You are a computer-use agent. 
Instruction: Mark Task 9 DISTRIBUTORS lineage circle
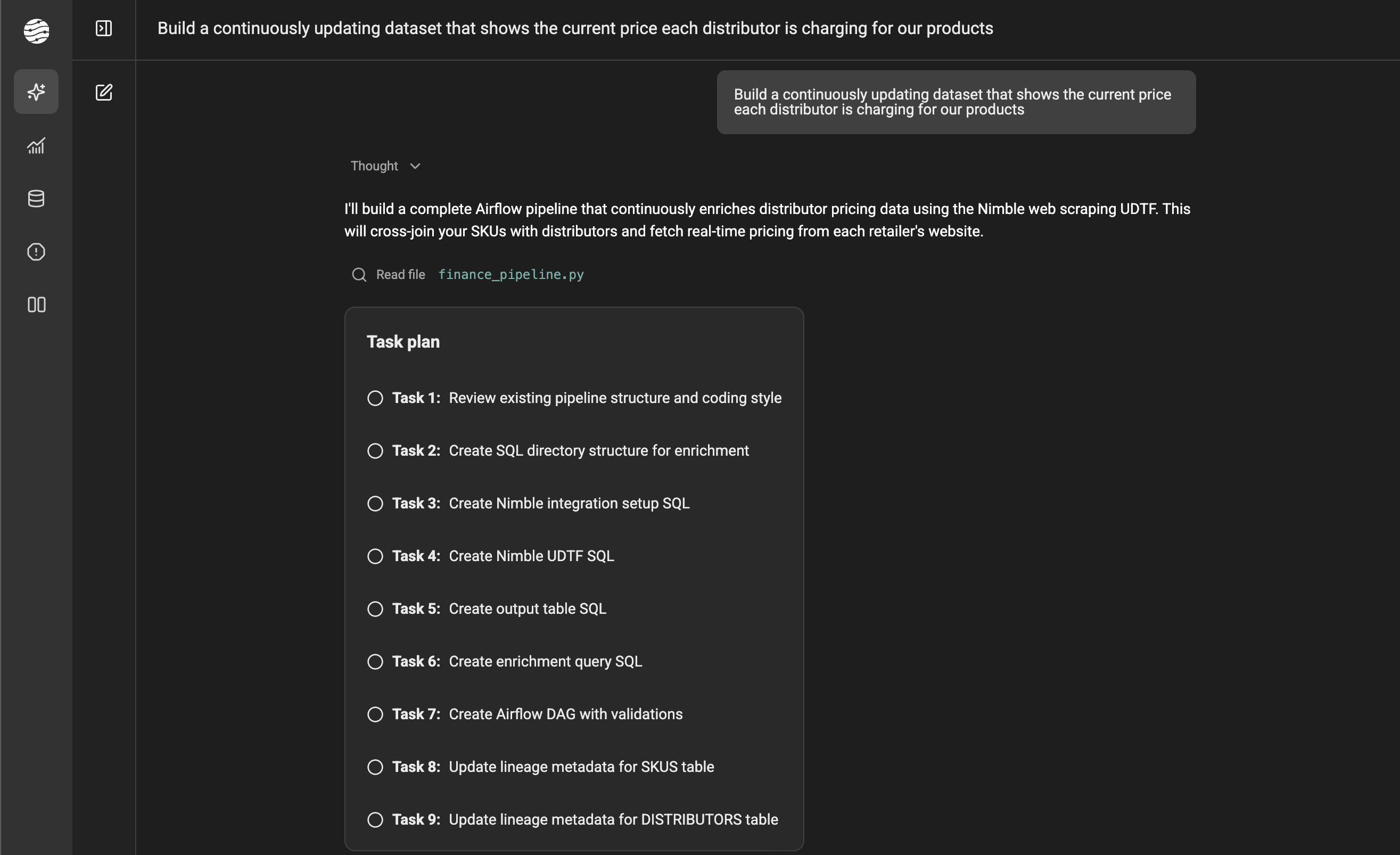375,820
